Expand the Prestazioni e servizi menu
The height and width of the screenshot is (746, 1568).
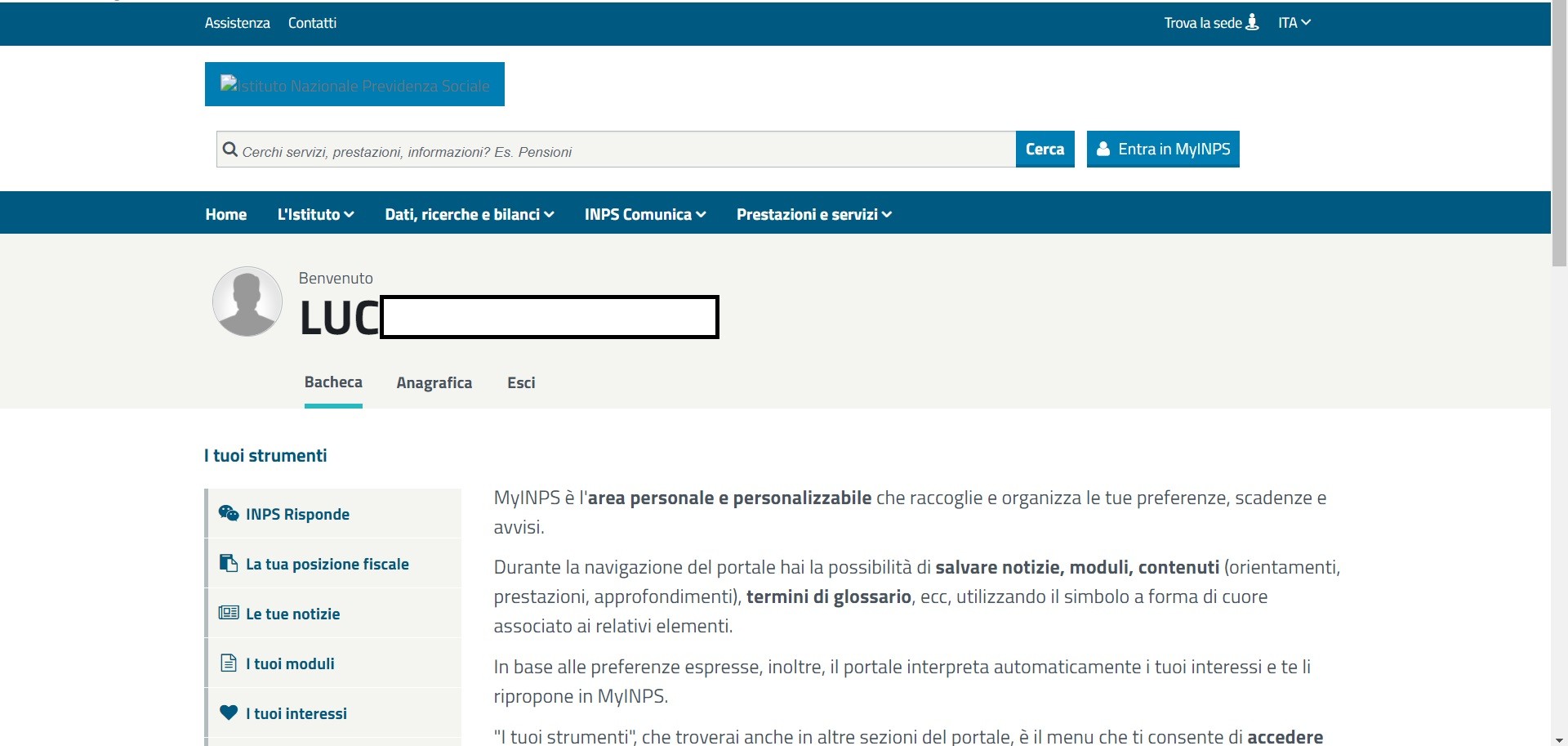[814, 214]
